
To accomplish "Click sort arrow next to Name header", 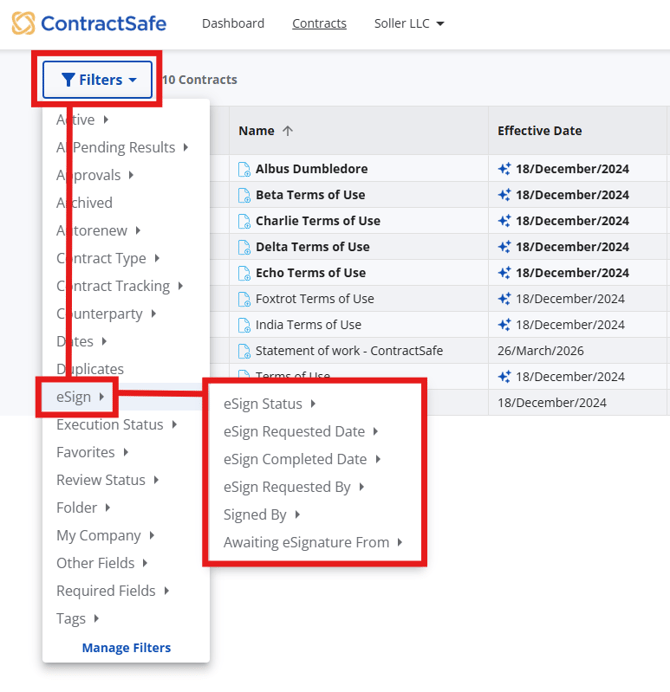I will [288, 131].
